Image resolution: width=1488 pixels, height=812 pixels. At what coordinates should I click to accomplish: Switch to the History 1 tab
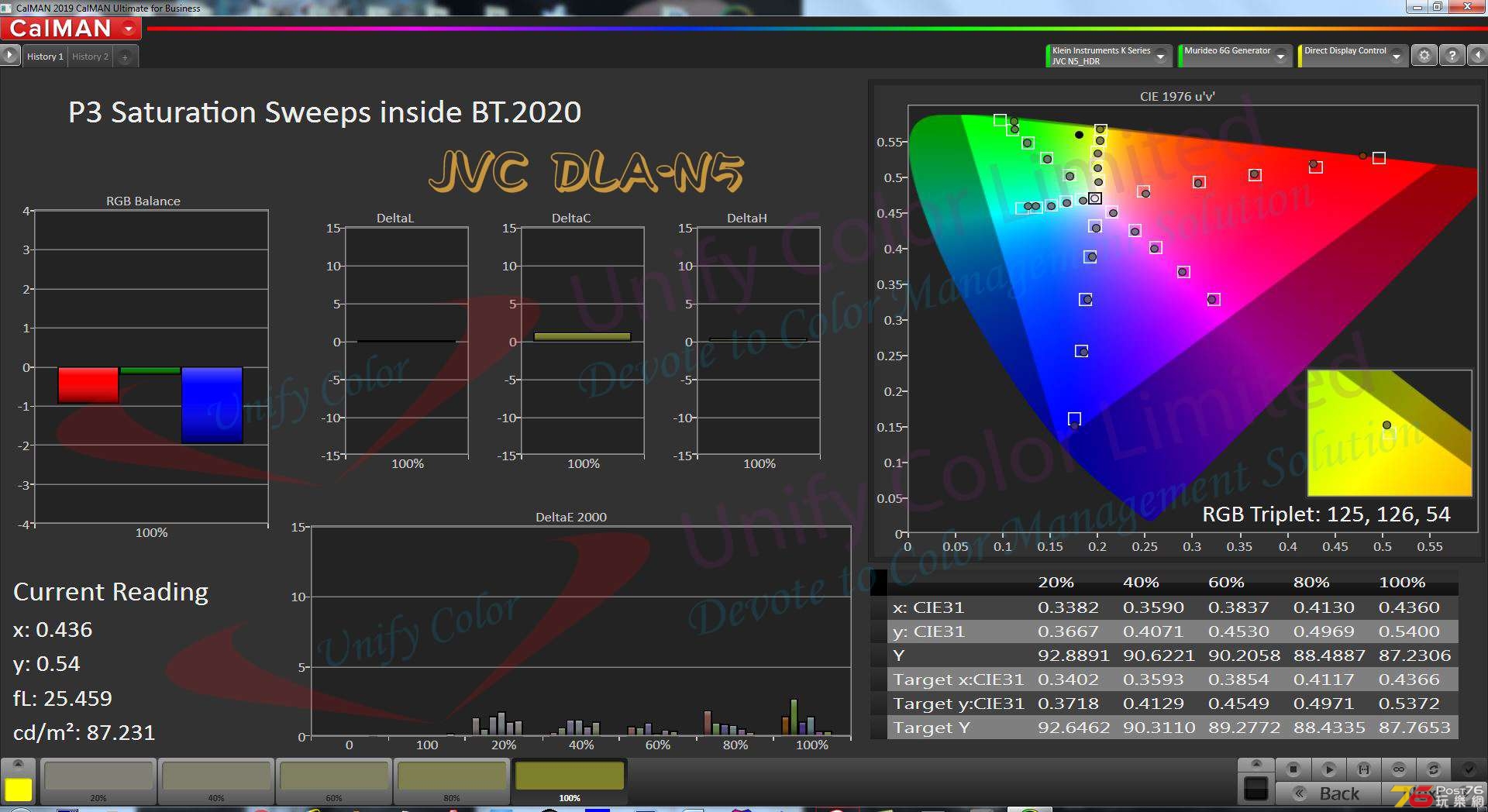[x=45, y=57]
